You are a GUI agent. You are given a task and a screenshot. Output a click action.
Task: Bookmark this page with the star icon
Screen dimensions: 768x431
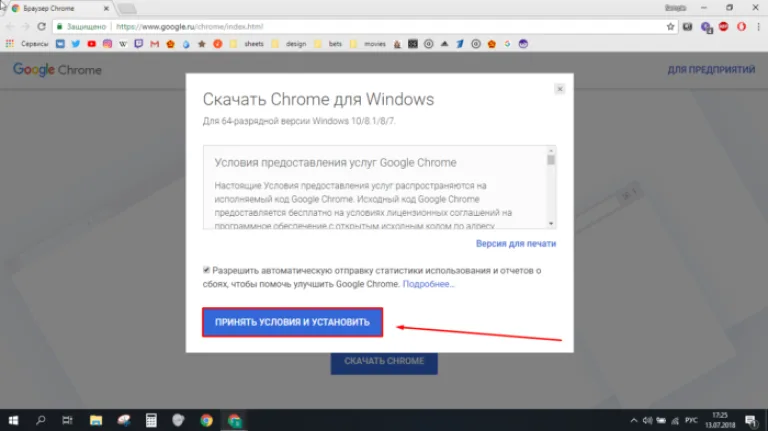pyautogui.click(x=670, y=26)
